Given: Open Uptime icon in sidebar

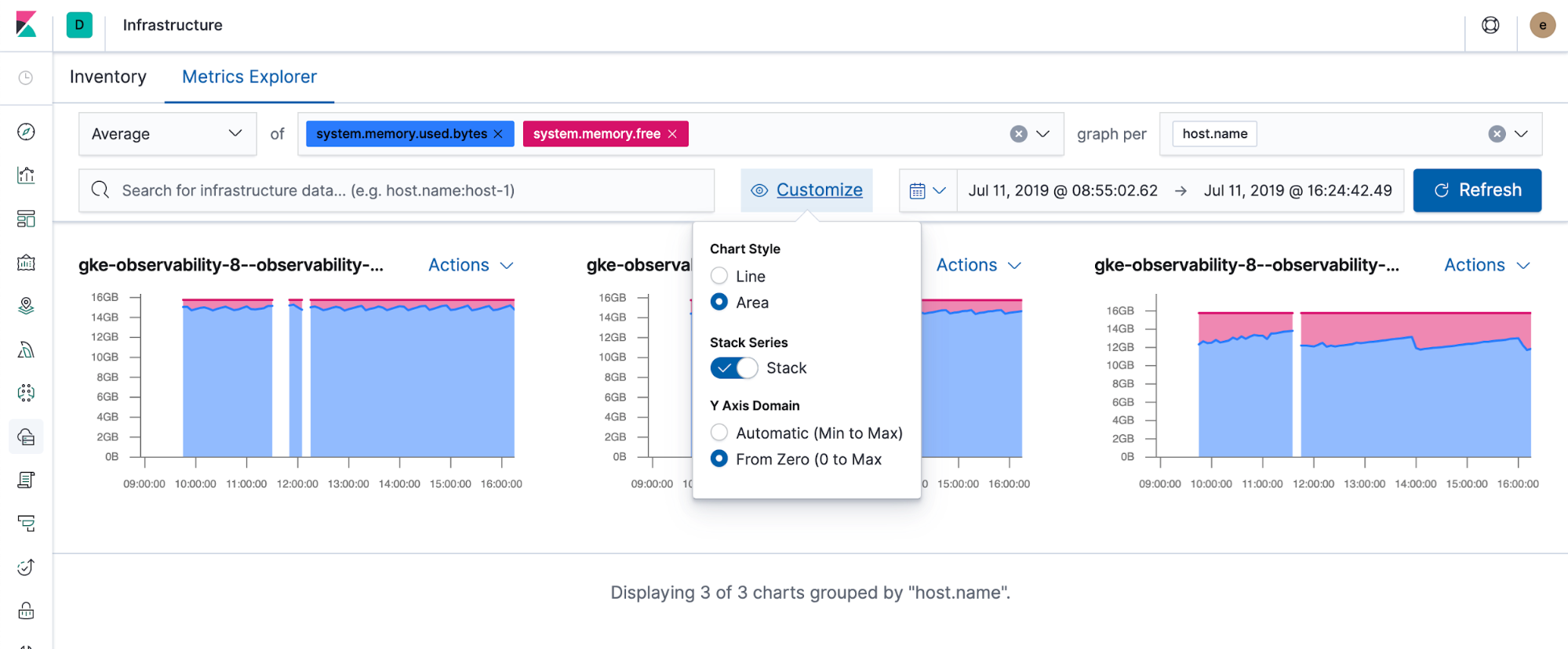Looking at the screenshot, I should coord(26,567).
